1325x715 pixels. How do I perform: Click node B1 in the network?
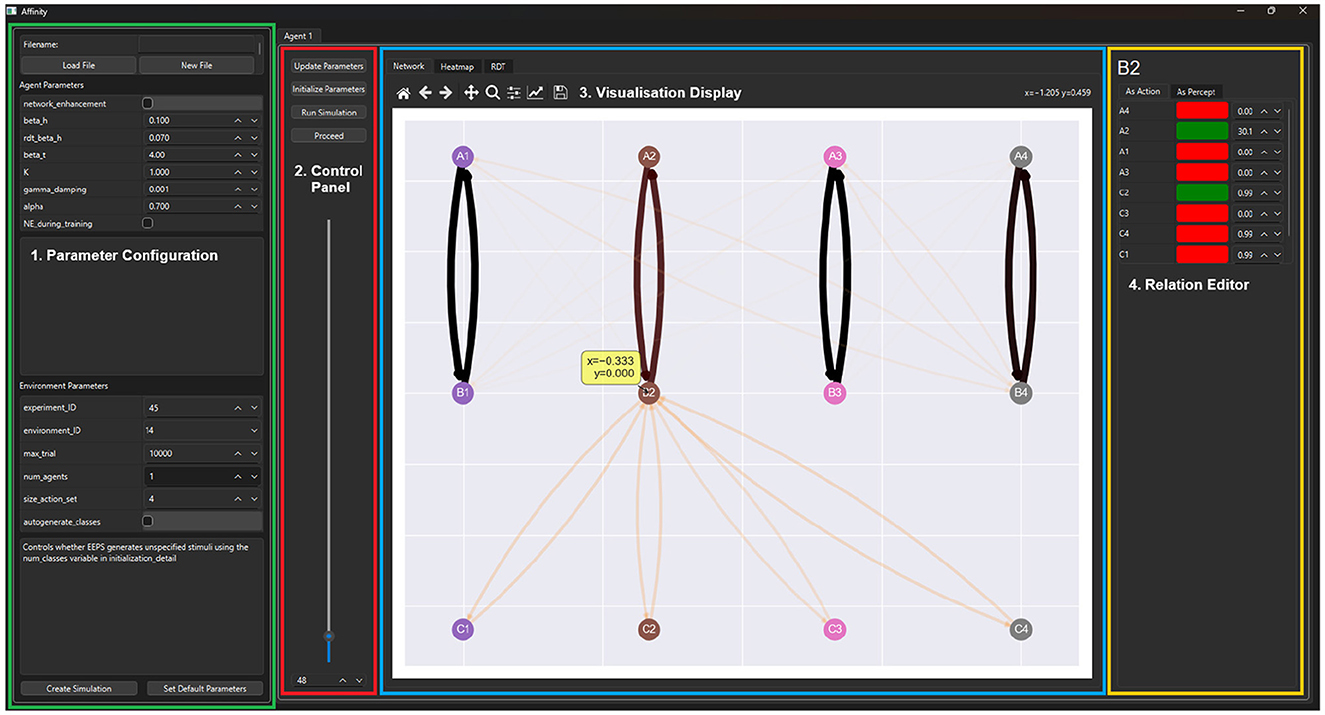(462, 393)
